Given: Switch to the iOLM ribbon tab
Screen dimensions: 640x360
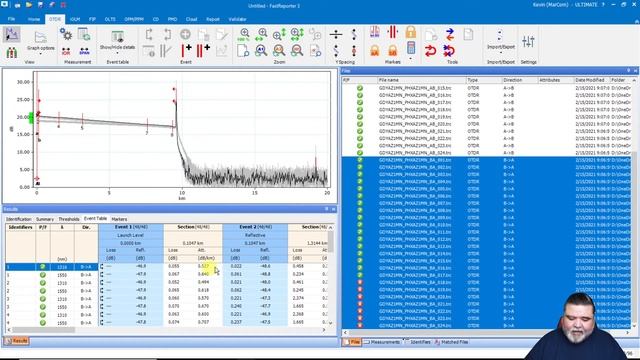Looking at the screenshot, I should (75, 19).
